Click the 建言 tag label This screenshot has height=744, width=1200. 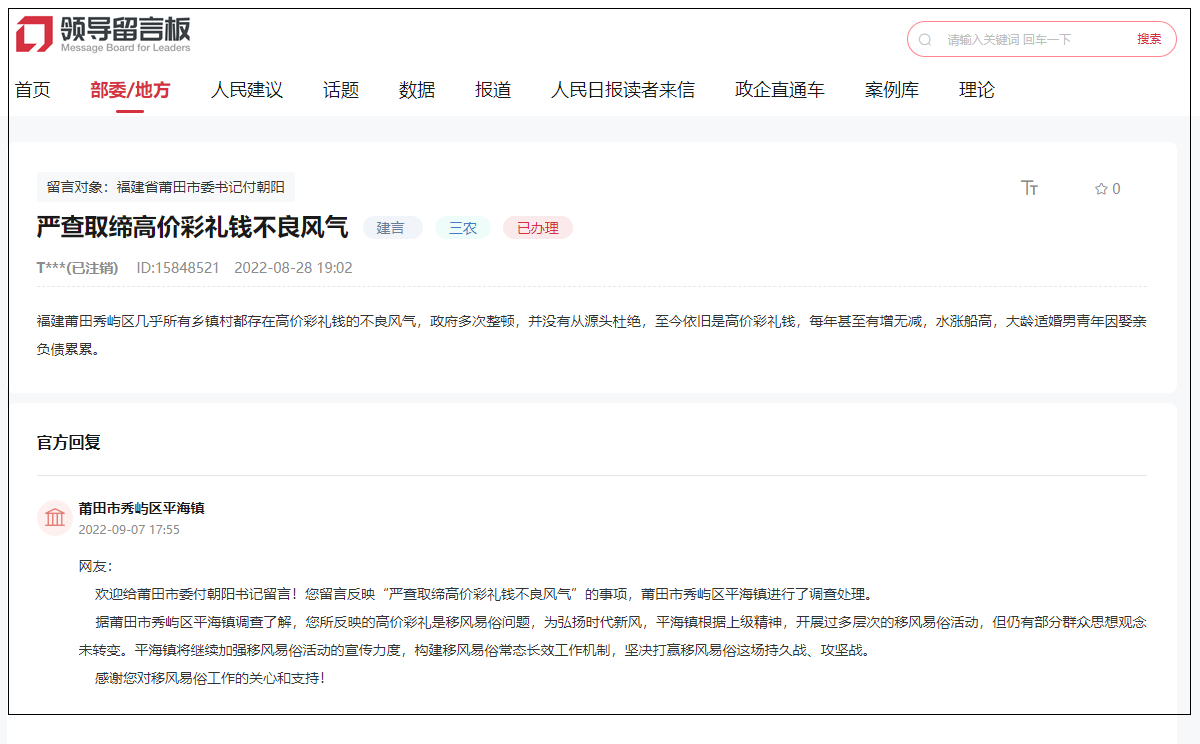point(392,227)
